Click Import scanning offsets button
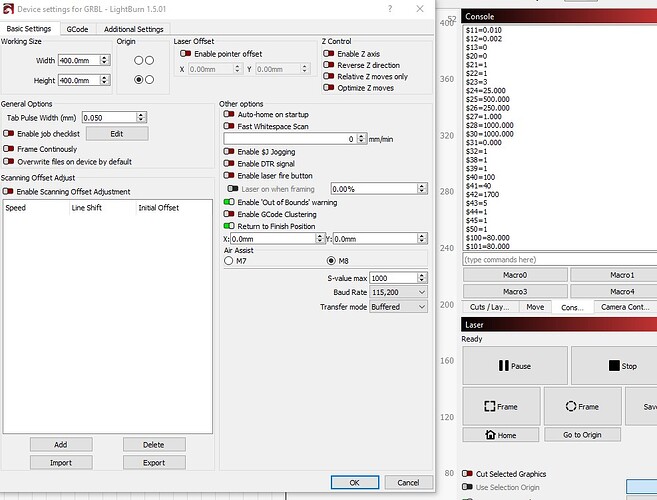This screenshot has height=500, width=657. click(61, 462)
